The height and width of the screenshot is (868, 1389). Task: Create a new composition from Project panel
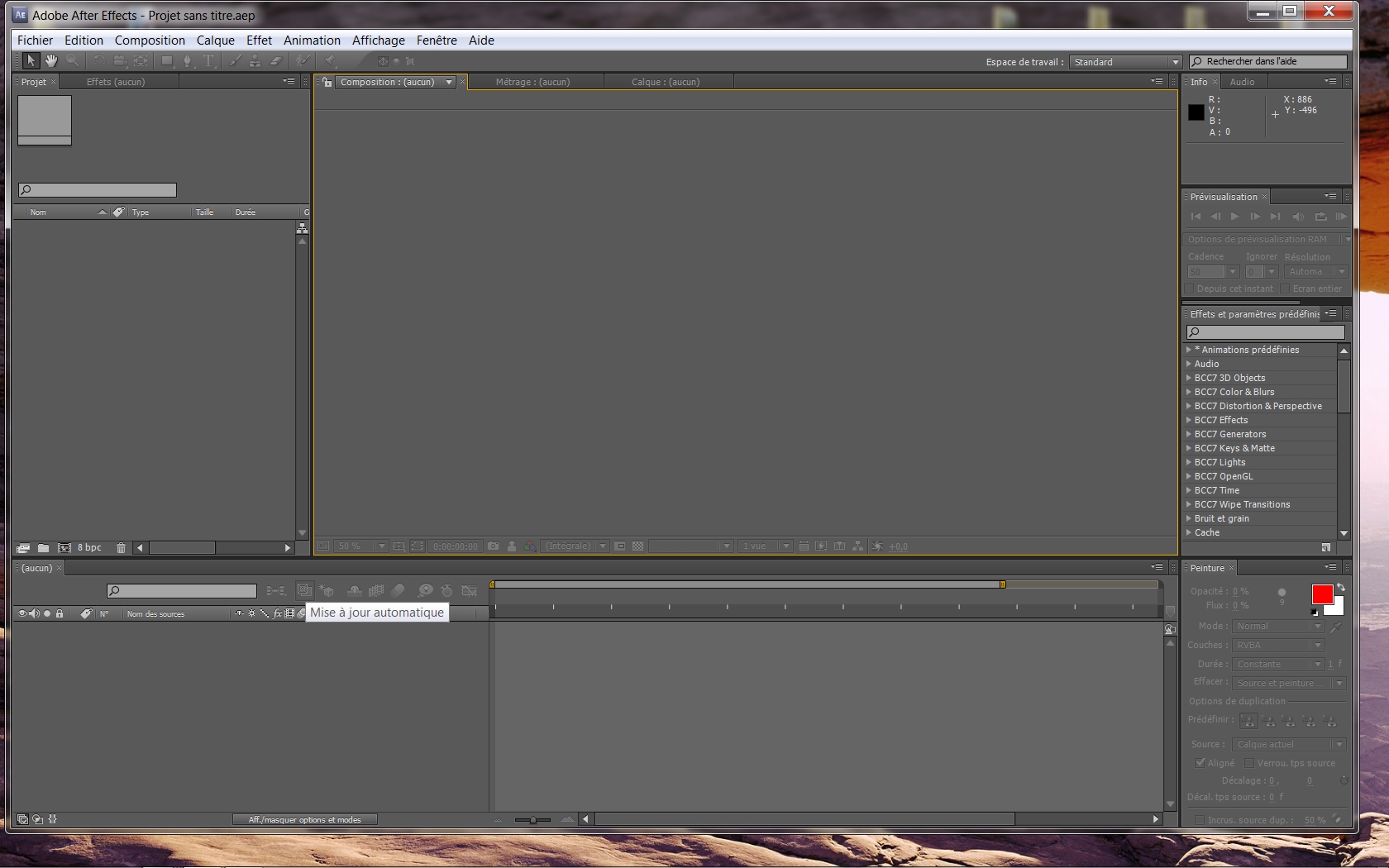pyautogui.click(x=64, y=548)
